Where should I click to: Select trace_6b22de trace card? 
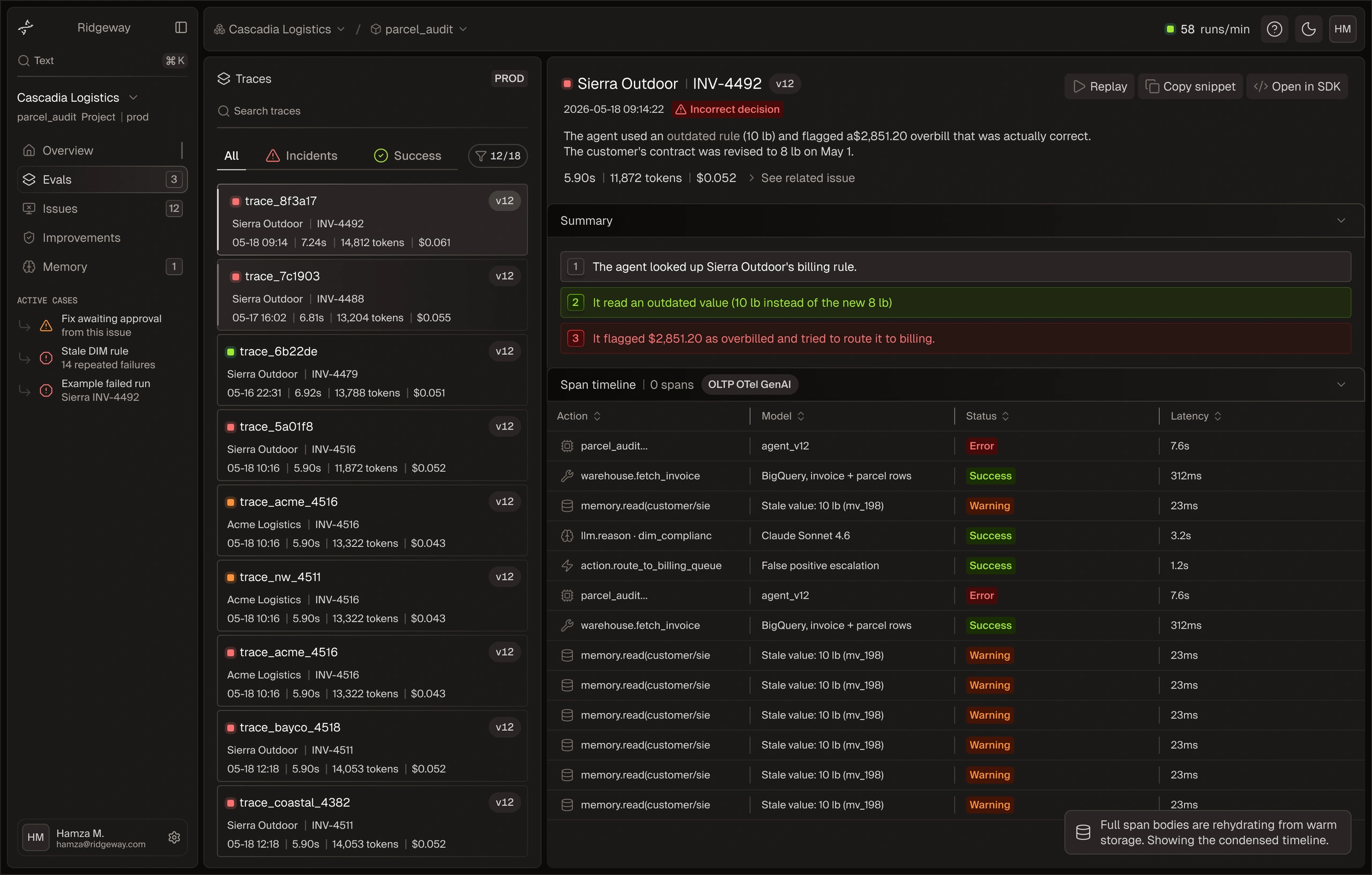372,370
